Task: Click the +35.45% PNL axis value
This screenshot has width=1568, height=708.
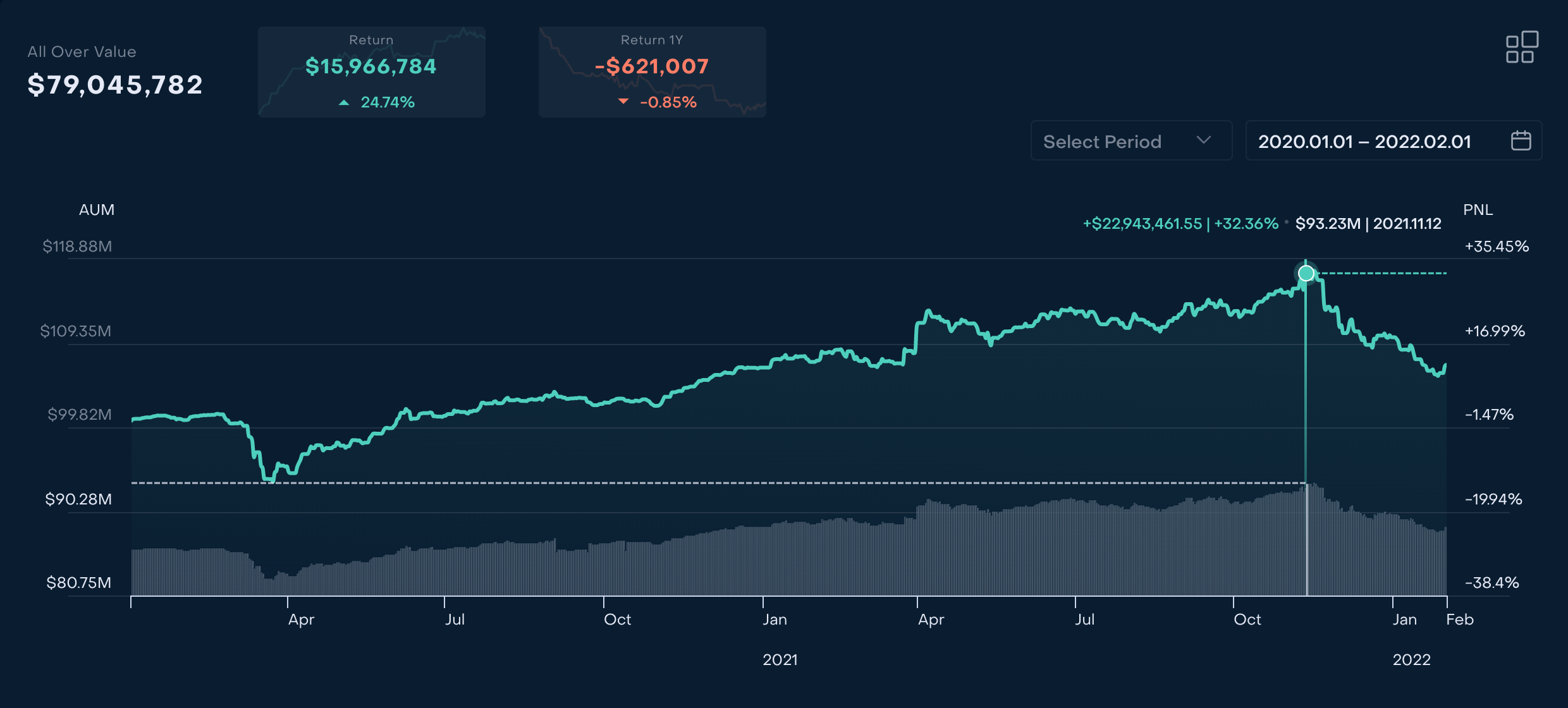Action: click(1496, 247)
